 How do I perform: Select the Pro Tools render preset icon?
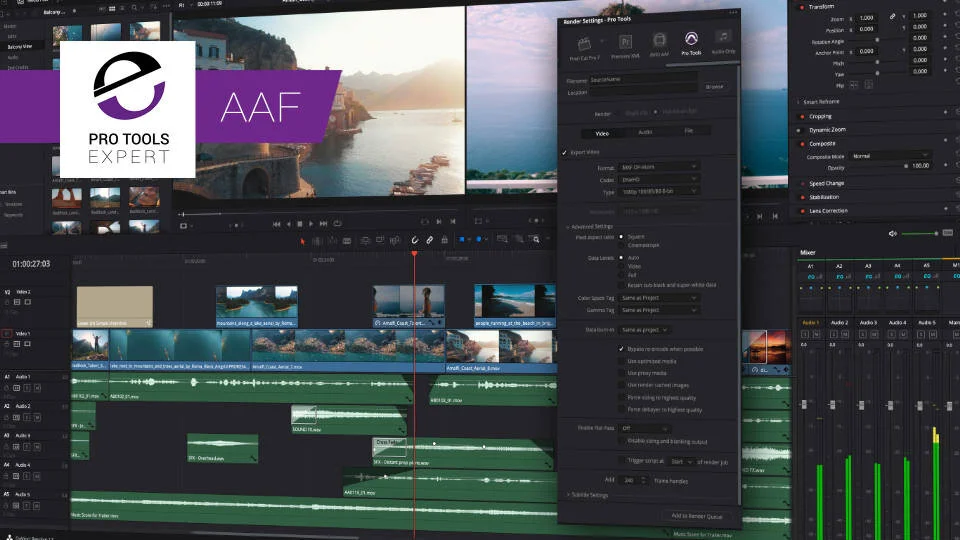[x=691, y=40]
